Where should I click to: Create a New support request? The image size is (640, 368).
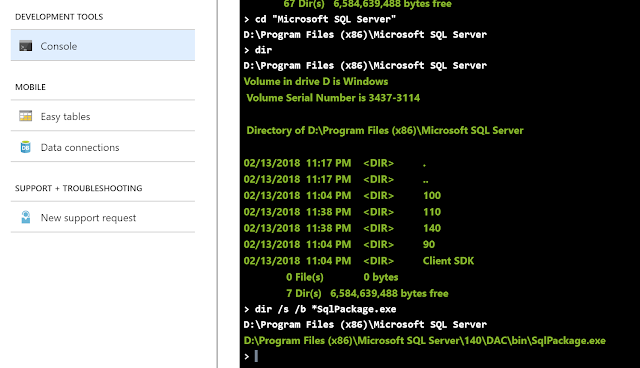[103, 217]
